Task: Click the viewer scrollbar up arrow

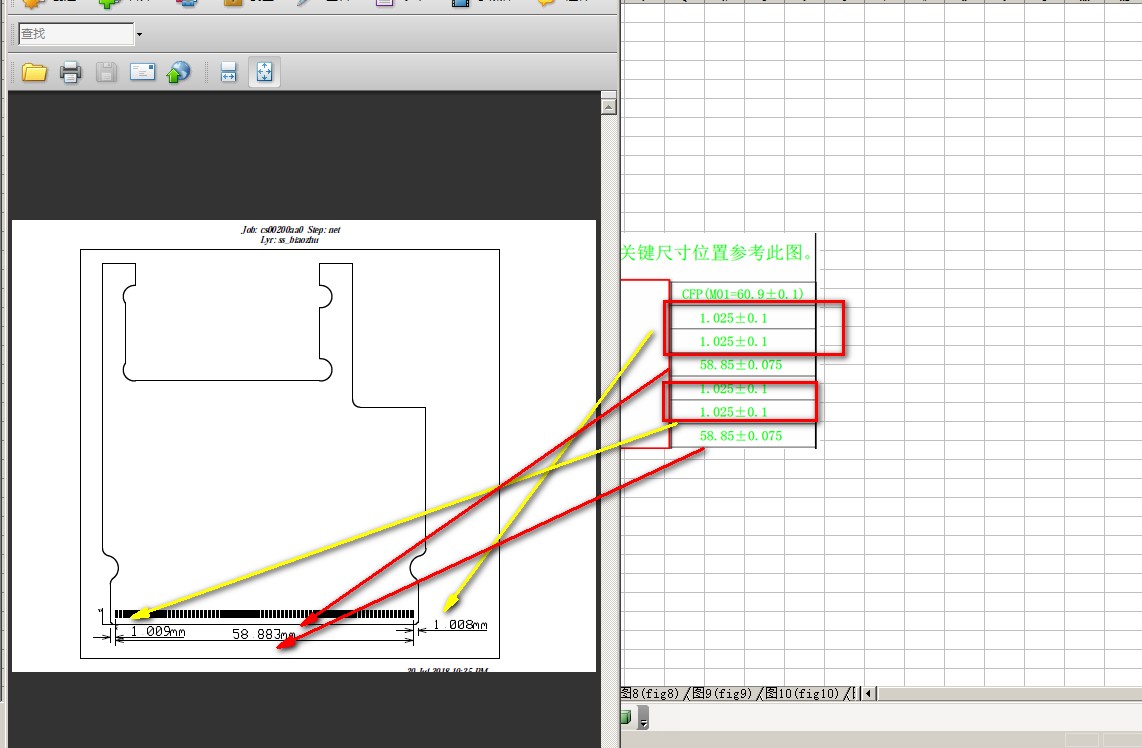Action: click(609, 106)
